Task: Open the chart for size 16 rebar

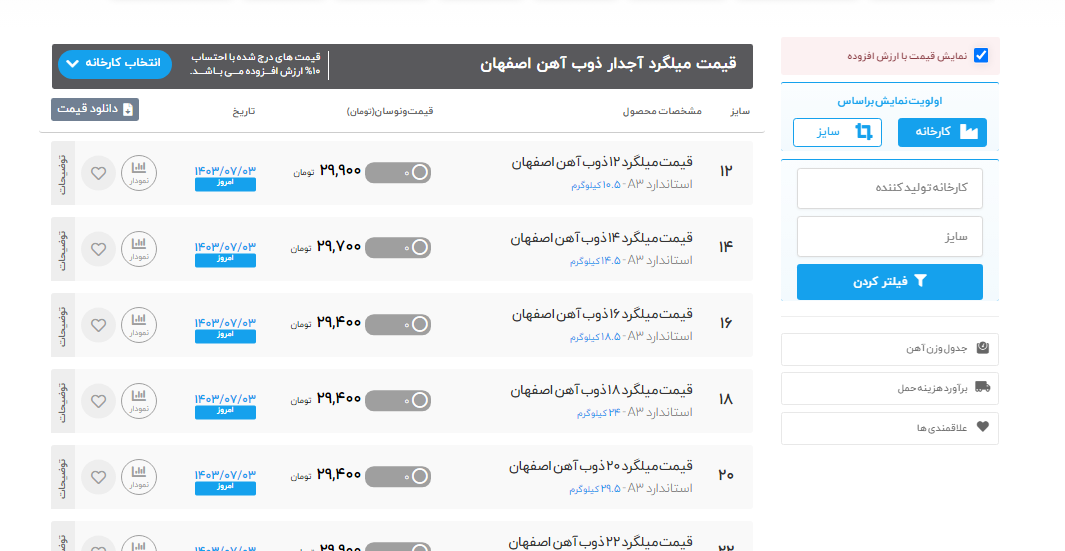Action: click(139, 325)
